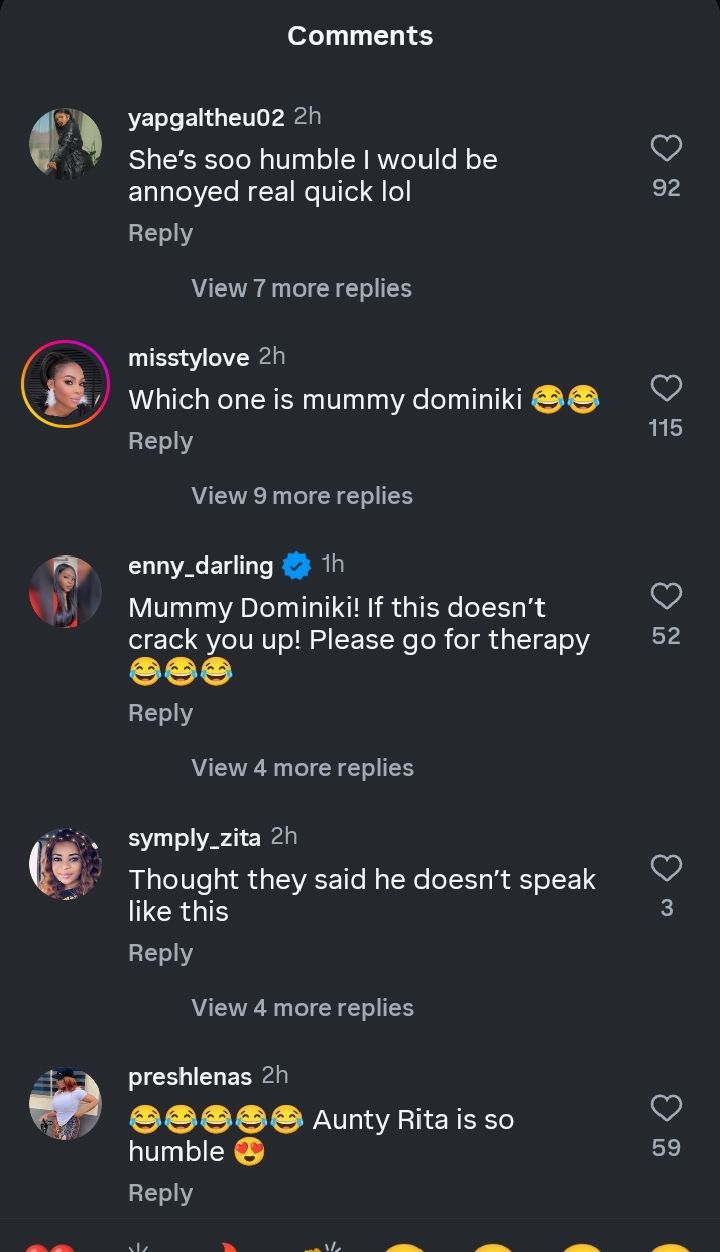Reply to yapgaltheu02's comment

point(160,233)
